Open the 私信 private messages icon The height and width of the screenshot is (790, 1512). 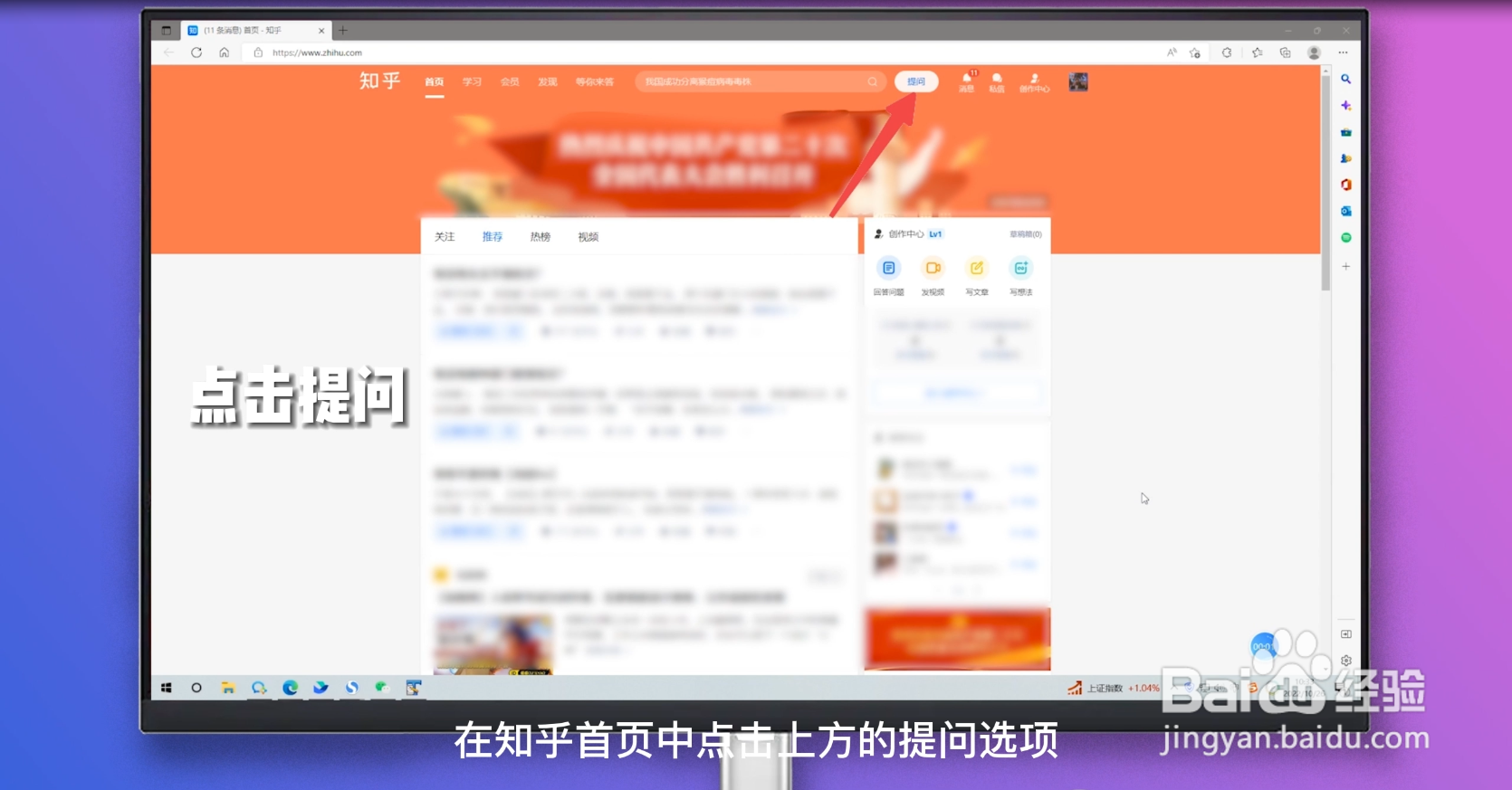997,81
